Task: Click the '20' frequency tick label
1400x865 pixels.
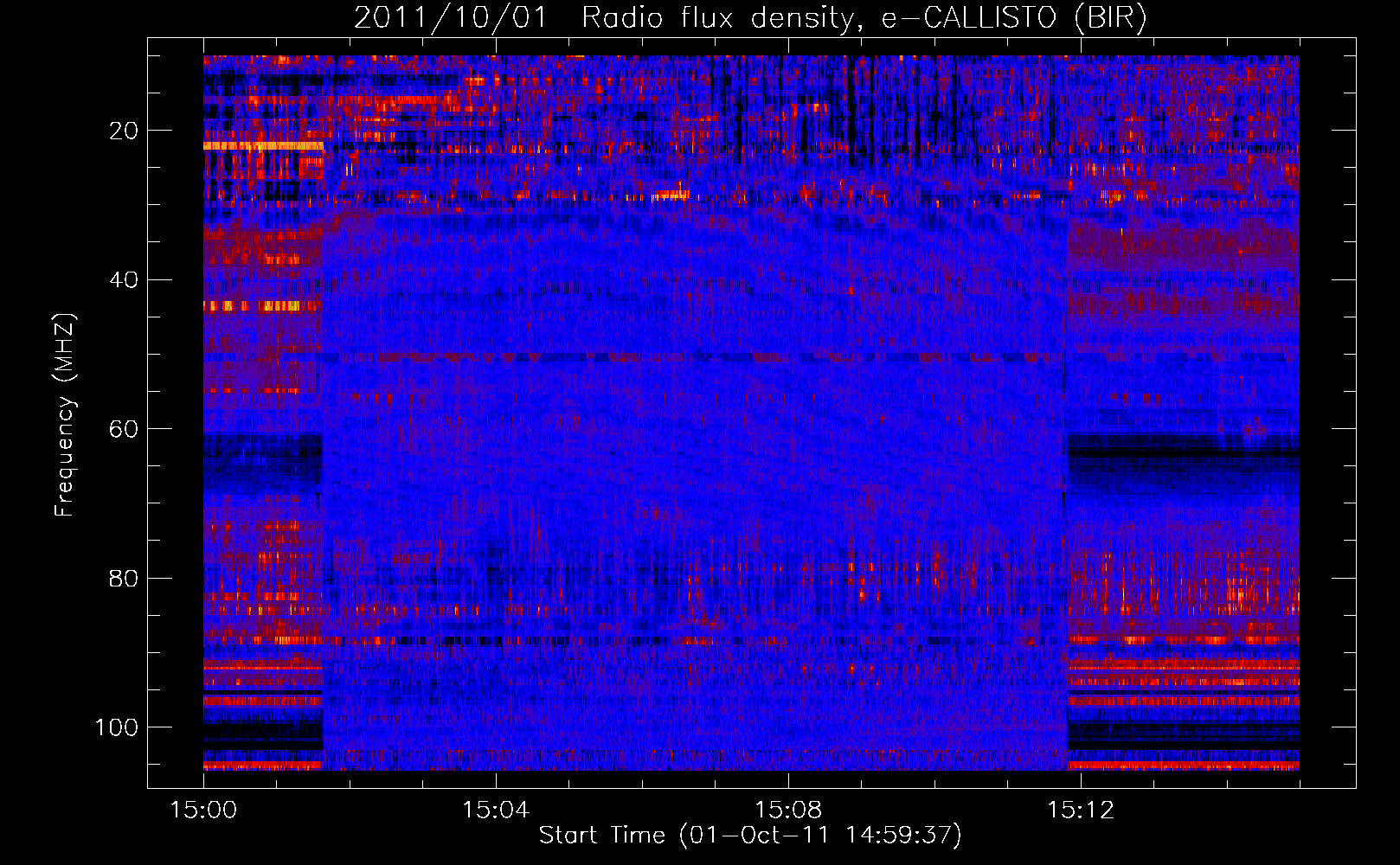Action: pyautogui.click(x=124, y=131)
